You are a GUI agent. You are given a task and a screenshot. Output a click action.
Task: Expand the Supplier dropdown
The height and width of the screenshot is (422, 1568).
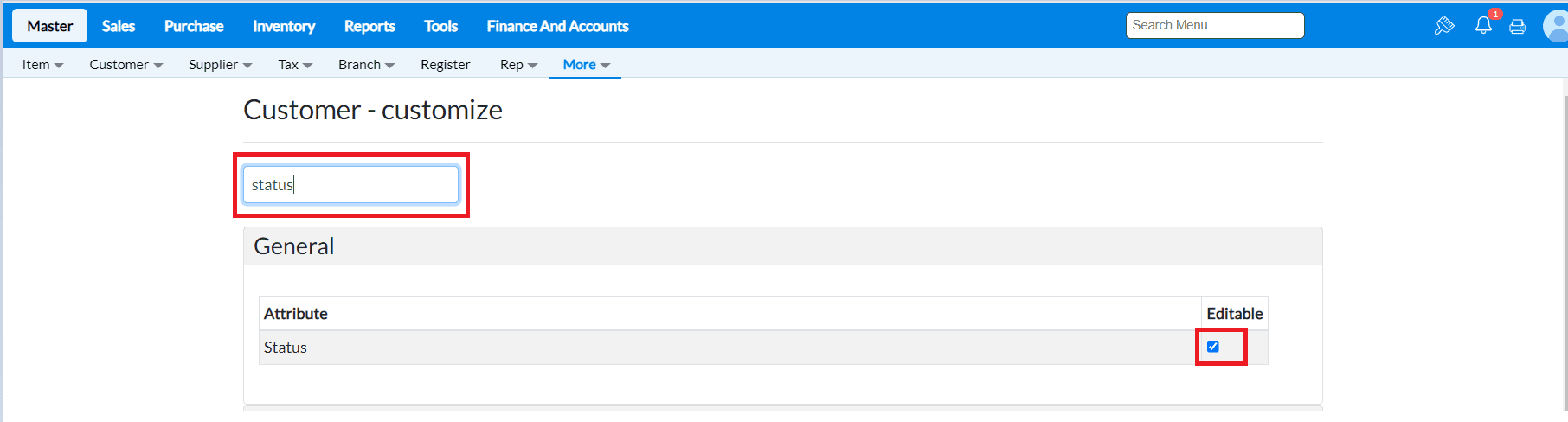pyautogui.click(x=220, y=65)
